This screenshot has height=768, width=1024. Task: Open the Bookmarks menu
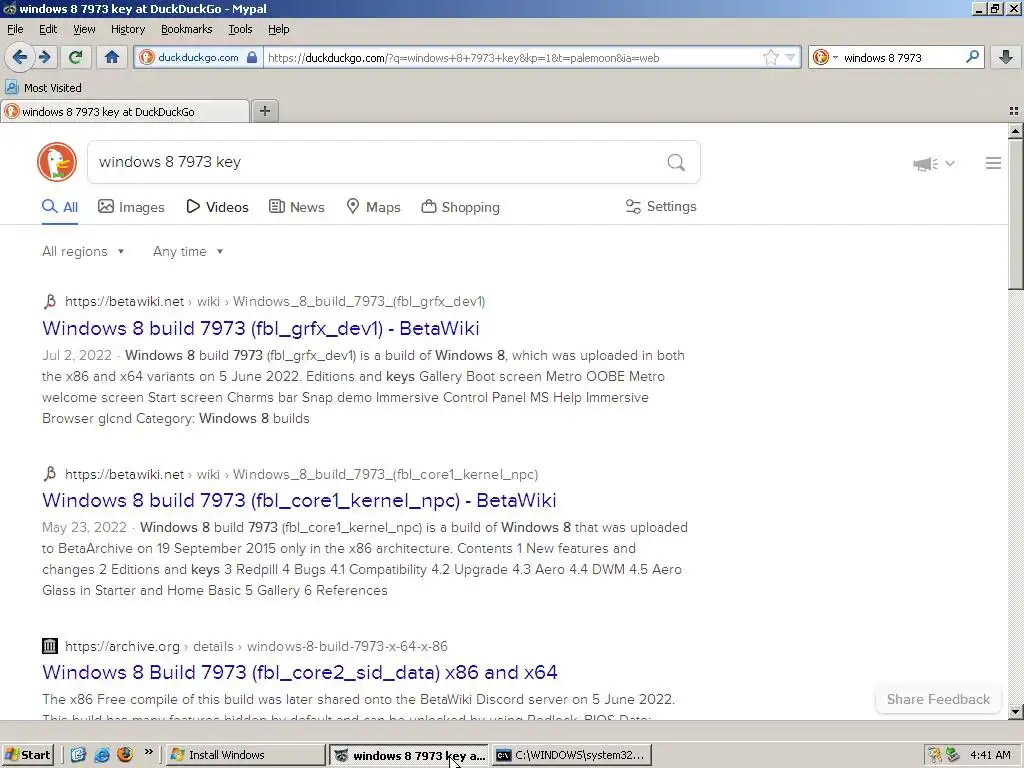[187, 29]
